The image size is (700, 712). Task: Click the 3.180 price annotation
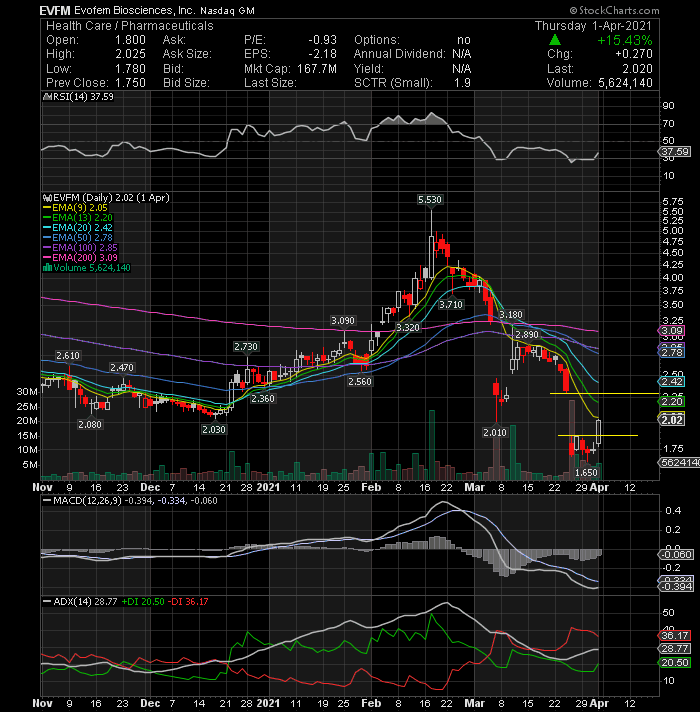pos(511,315)
